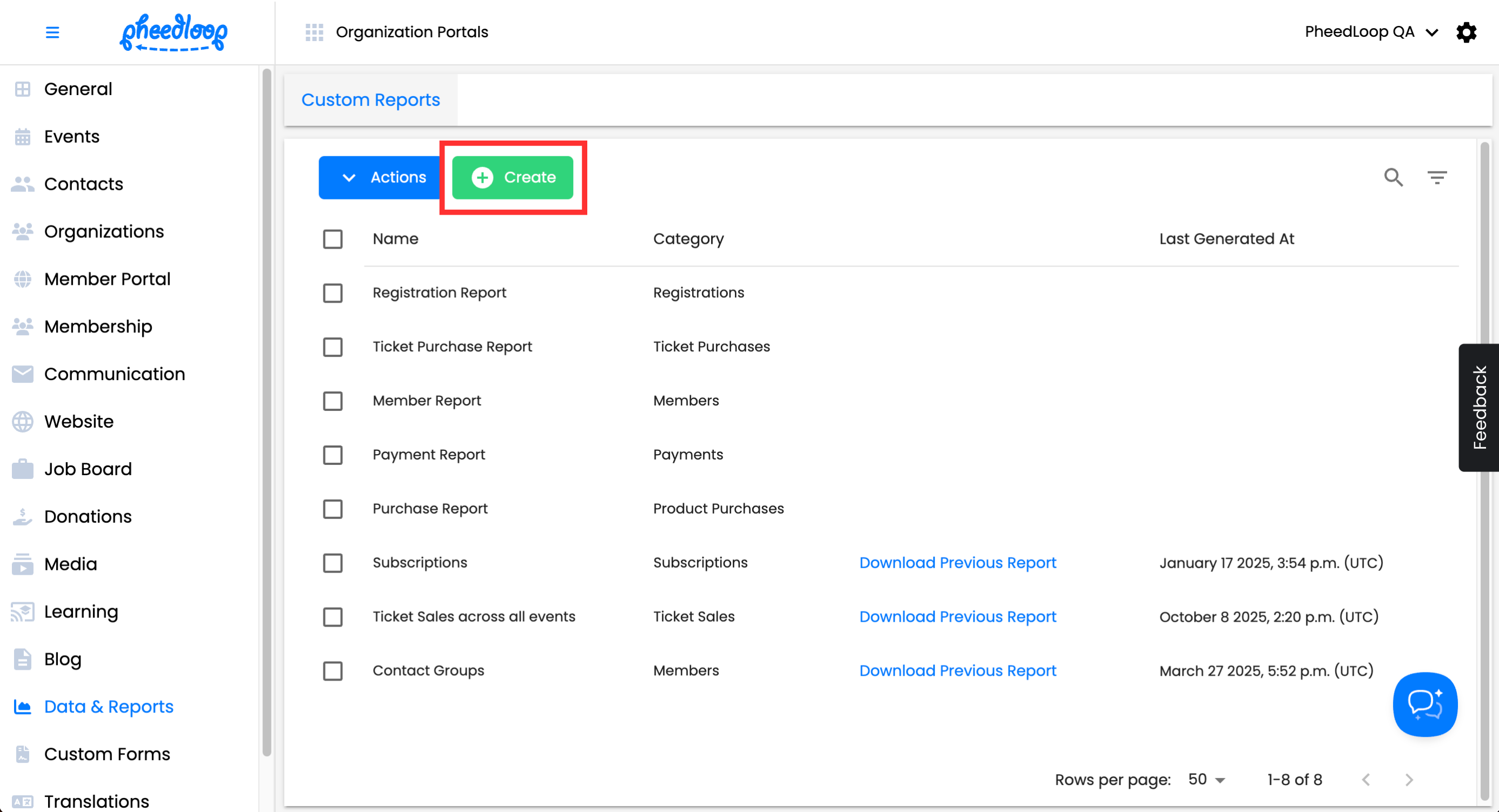
Task: Switch to Custom Reports tab
Action: click(x=370, y=100)
